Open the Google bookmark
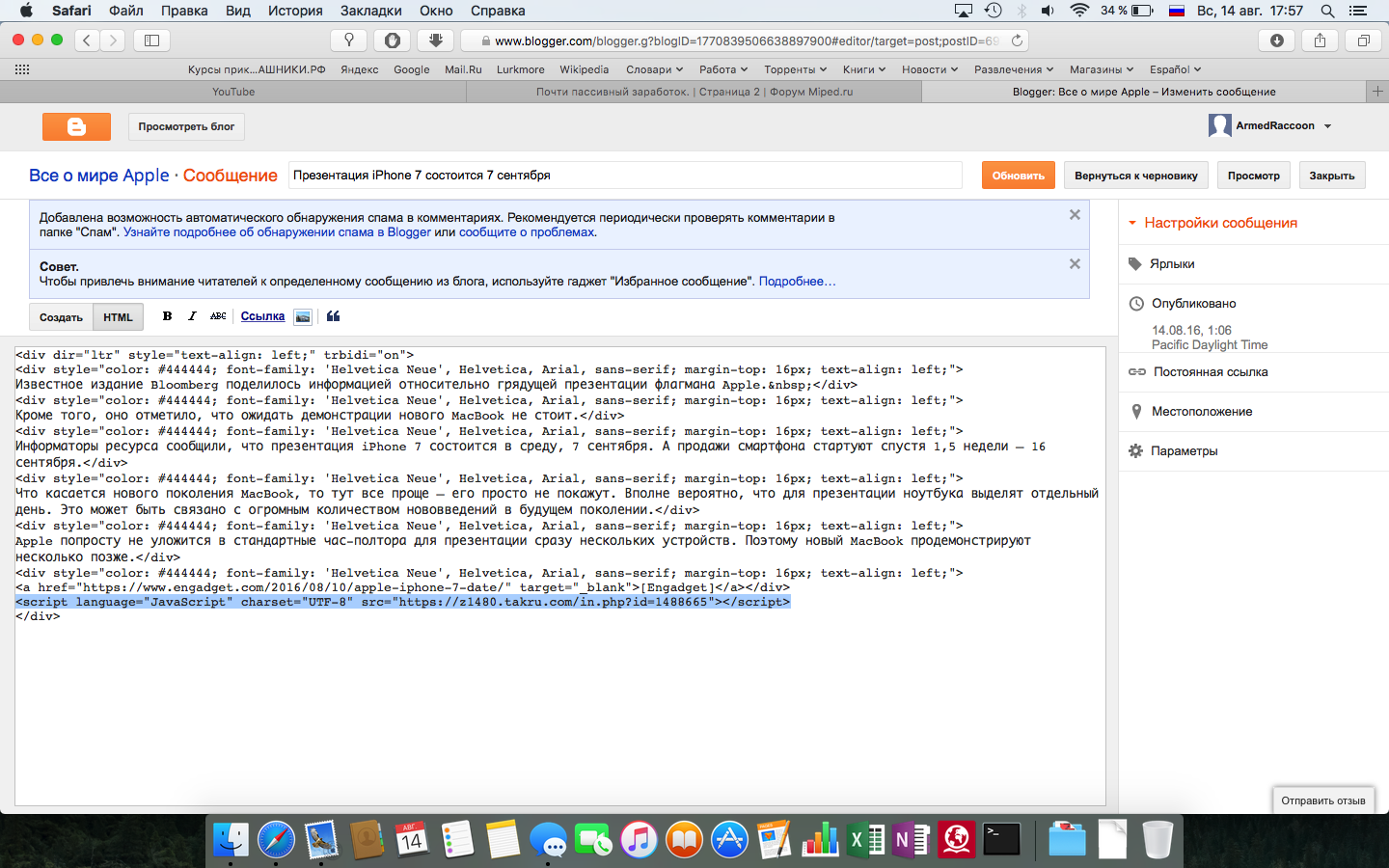The image size is (1389, 868). coord(412,69)
